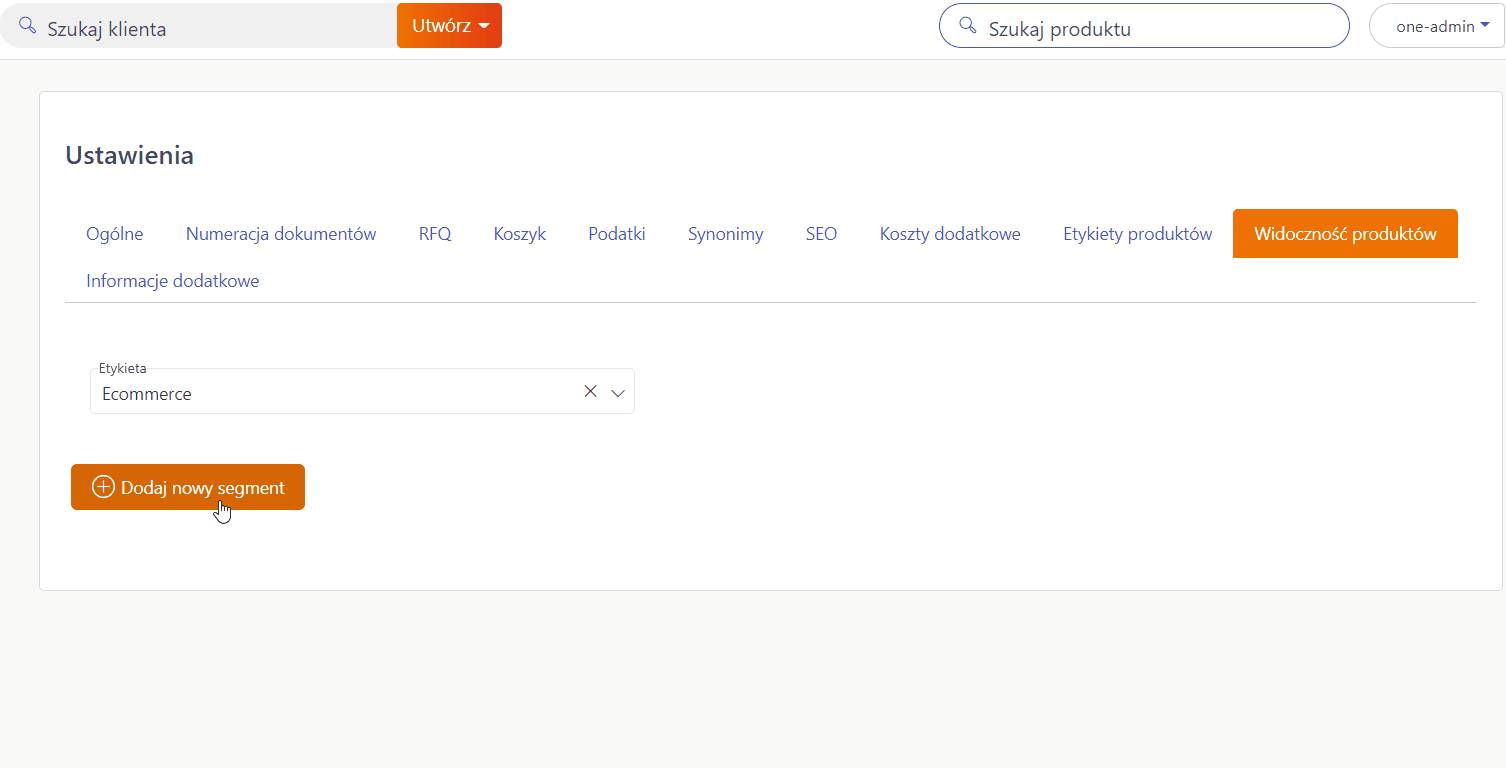
Task: Go to the Etykiety produktów tab
Action: 1138,234
